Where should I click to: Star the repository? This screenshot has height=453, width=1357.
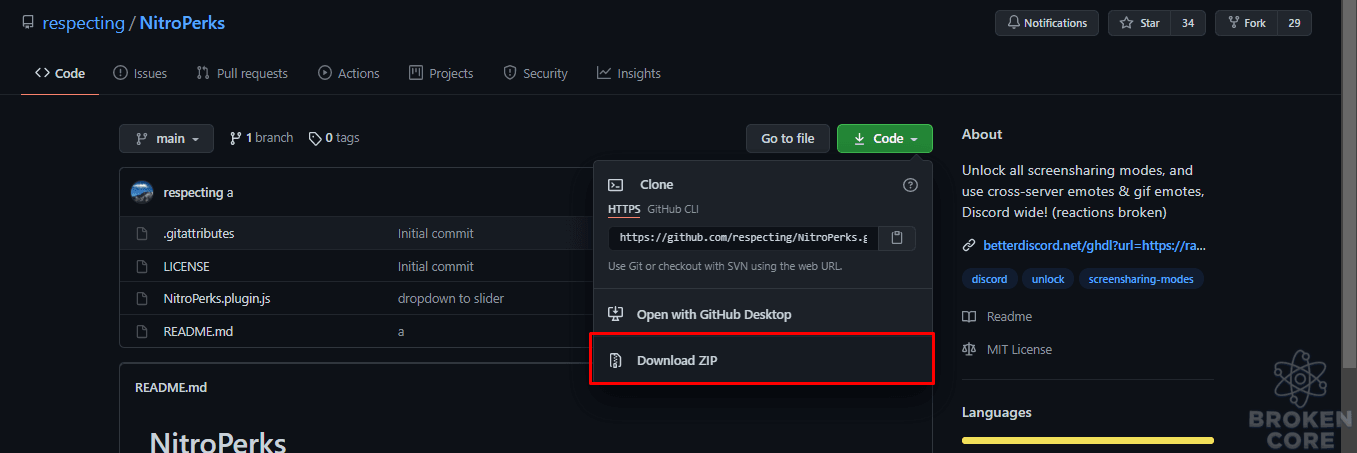(1139, 23)
